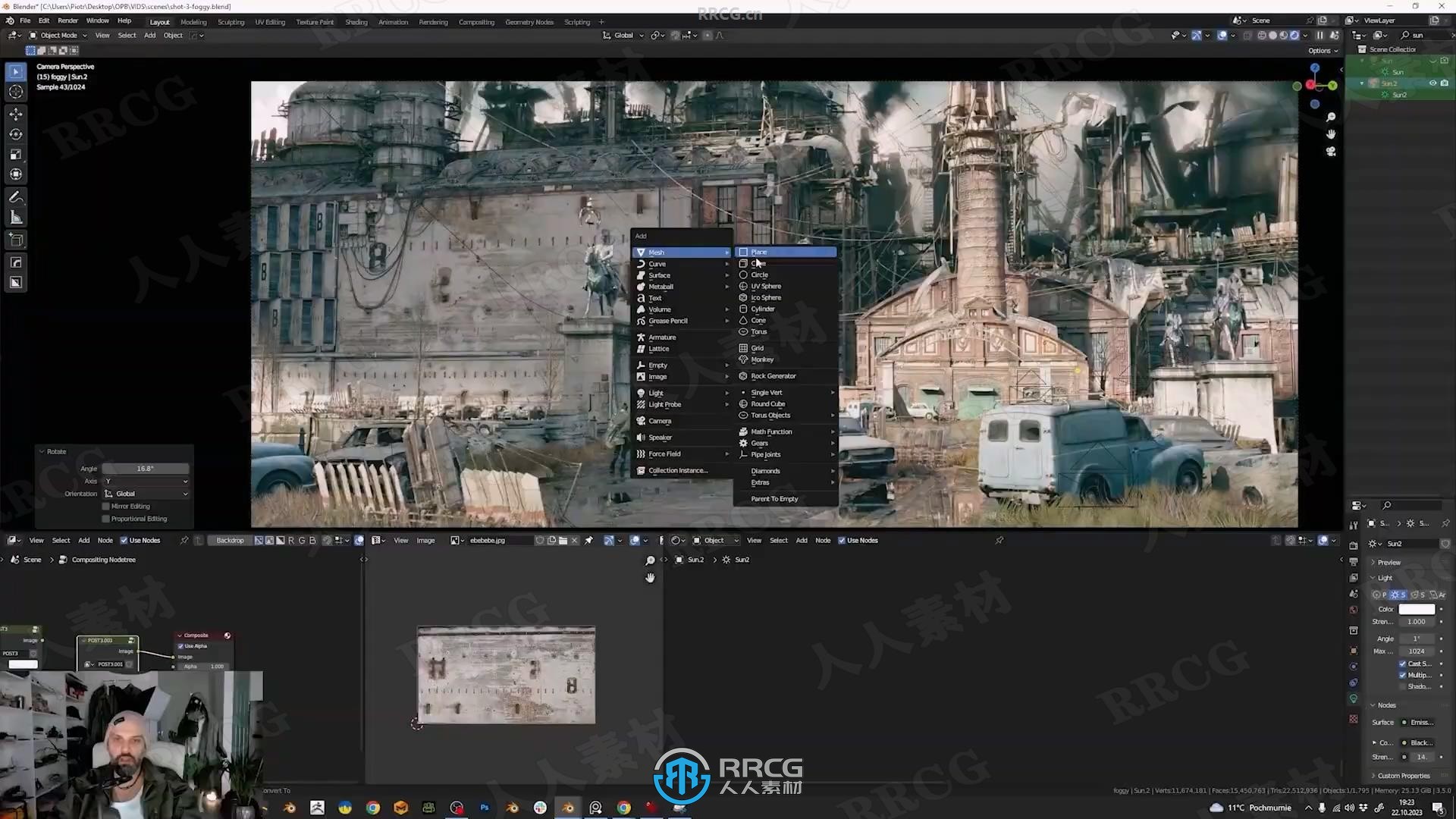Open the Rotate Axis dropdown showing Y

[146, 482]
